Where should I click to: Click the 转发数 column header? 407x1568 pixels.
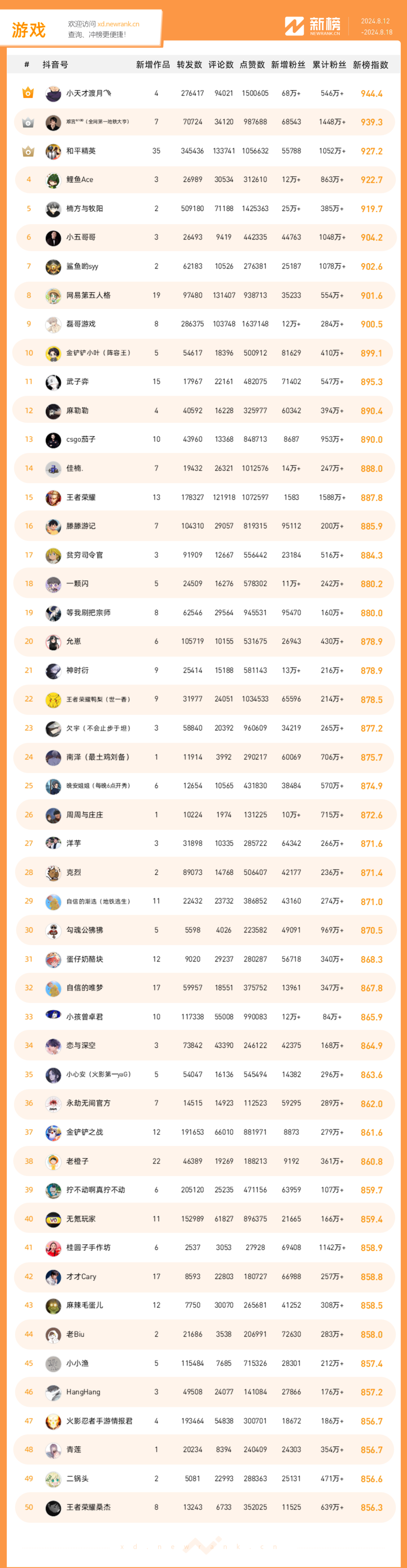189,65
